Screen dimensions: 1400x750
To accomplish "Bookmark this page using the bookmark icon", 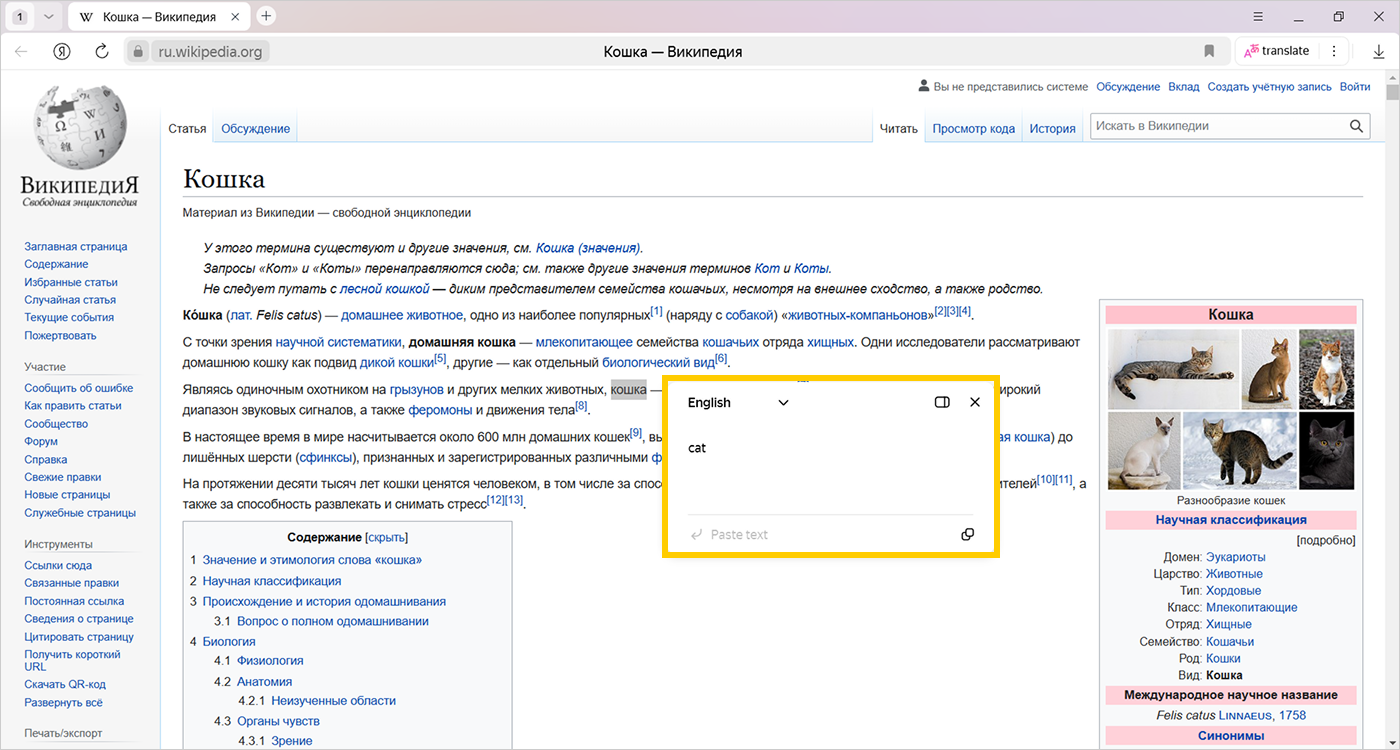I will (1209, 52).
